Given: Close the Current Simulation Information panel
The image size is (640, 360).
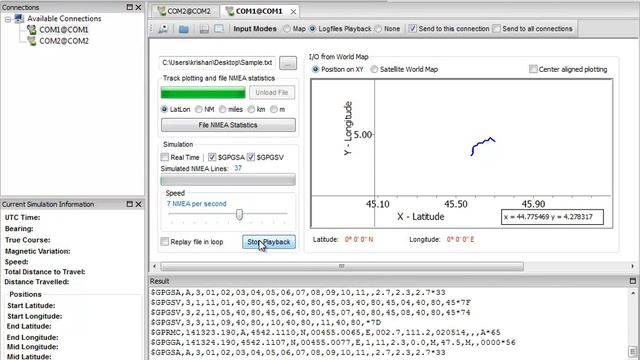Looking at the screenshot, I should click(x=138, y=204).
